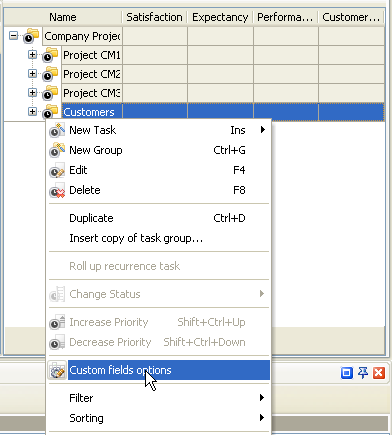The width and height of the screenshot is (392, 435).
Task: Expand the Project CM2 node
Action: [32, 73]
